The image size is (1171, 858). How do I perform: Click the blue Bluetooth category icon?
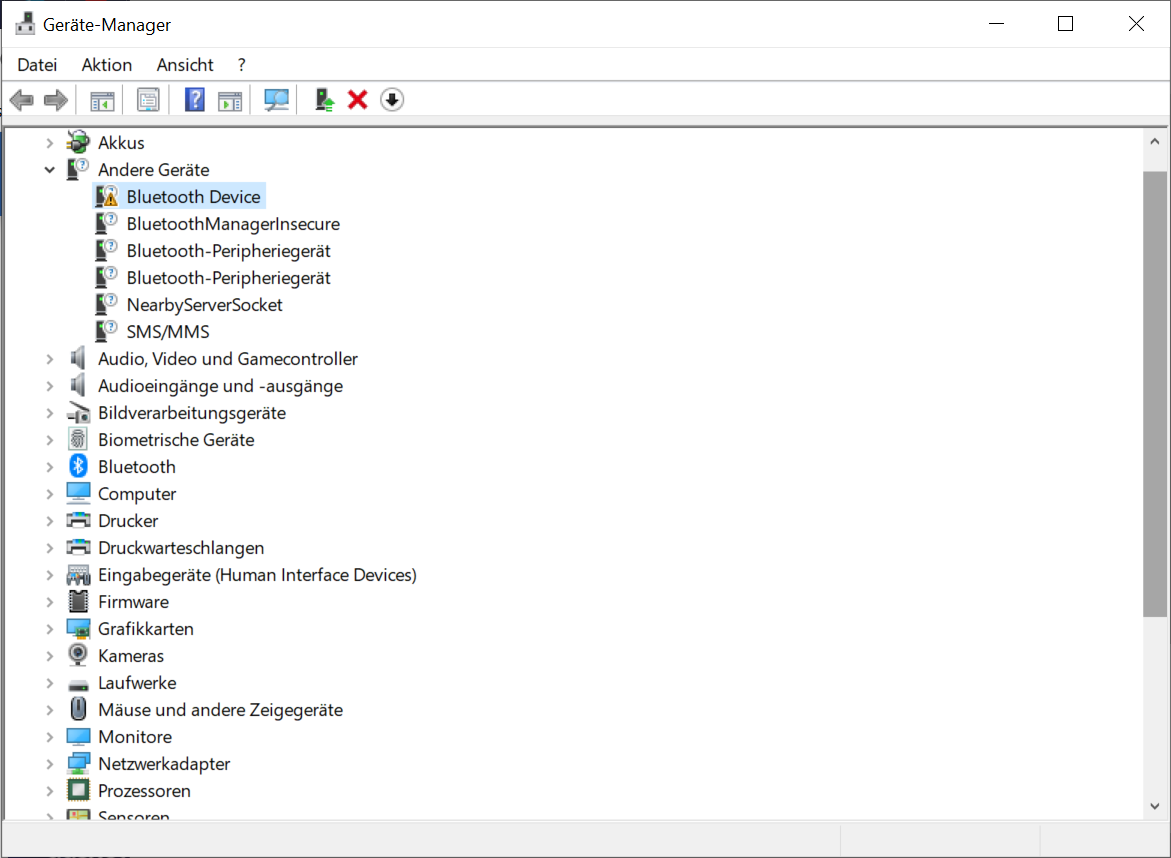(x=78, y=466)
